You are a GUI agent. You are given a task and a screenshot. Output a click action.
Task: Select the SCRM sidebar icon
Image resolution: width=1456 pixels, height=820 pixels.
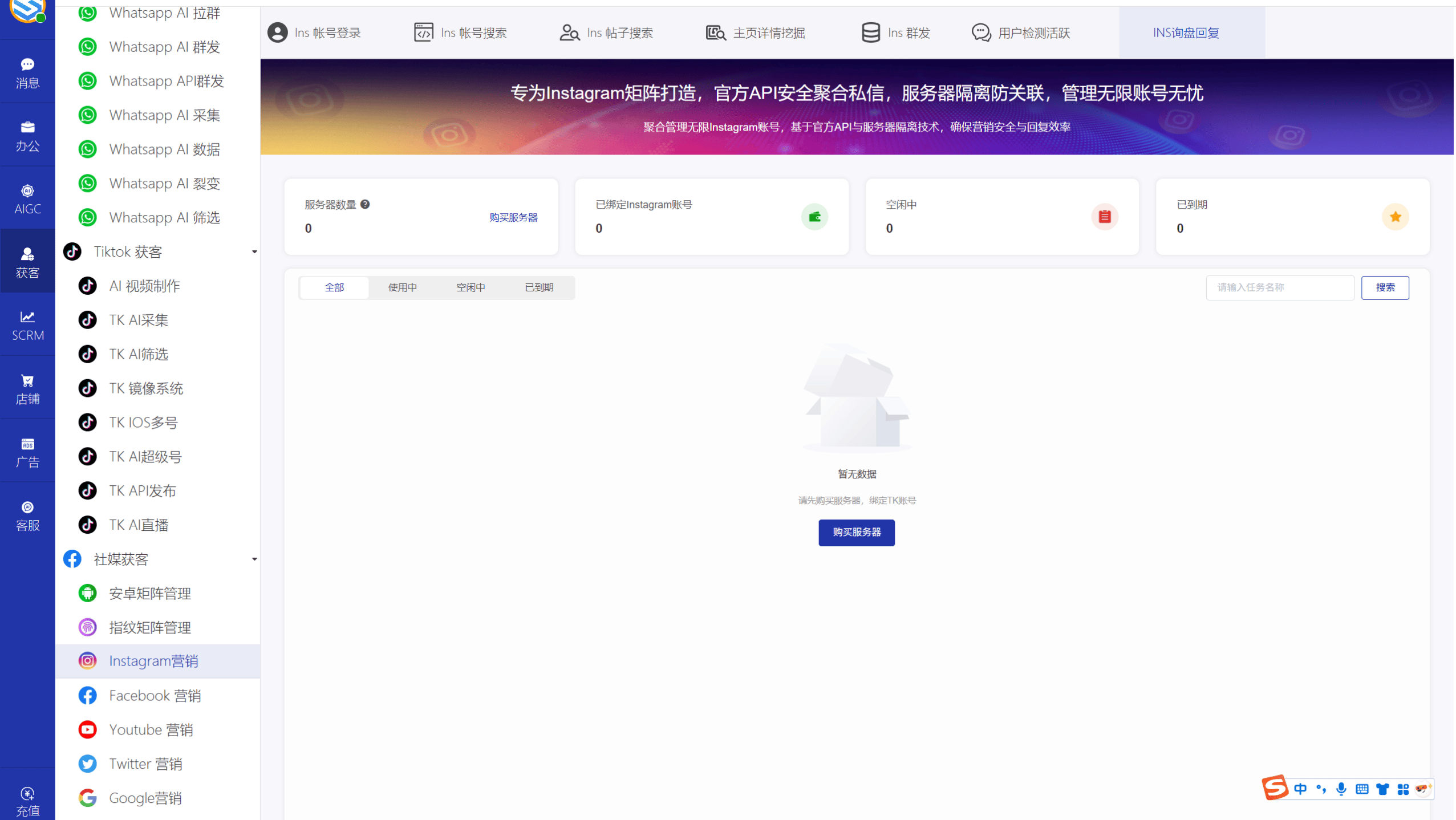click(x=27, y=325)
